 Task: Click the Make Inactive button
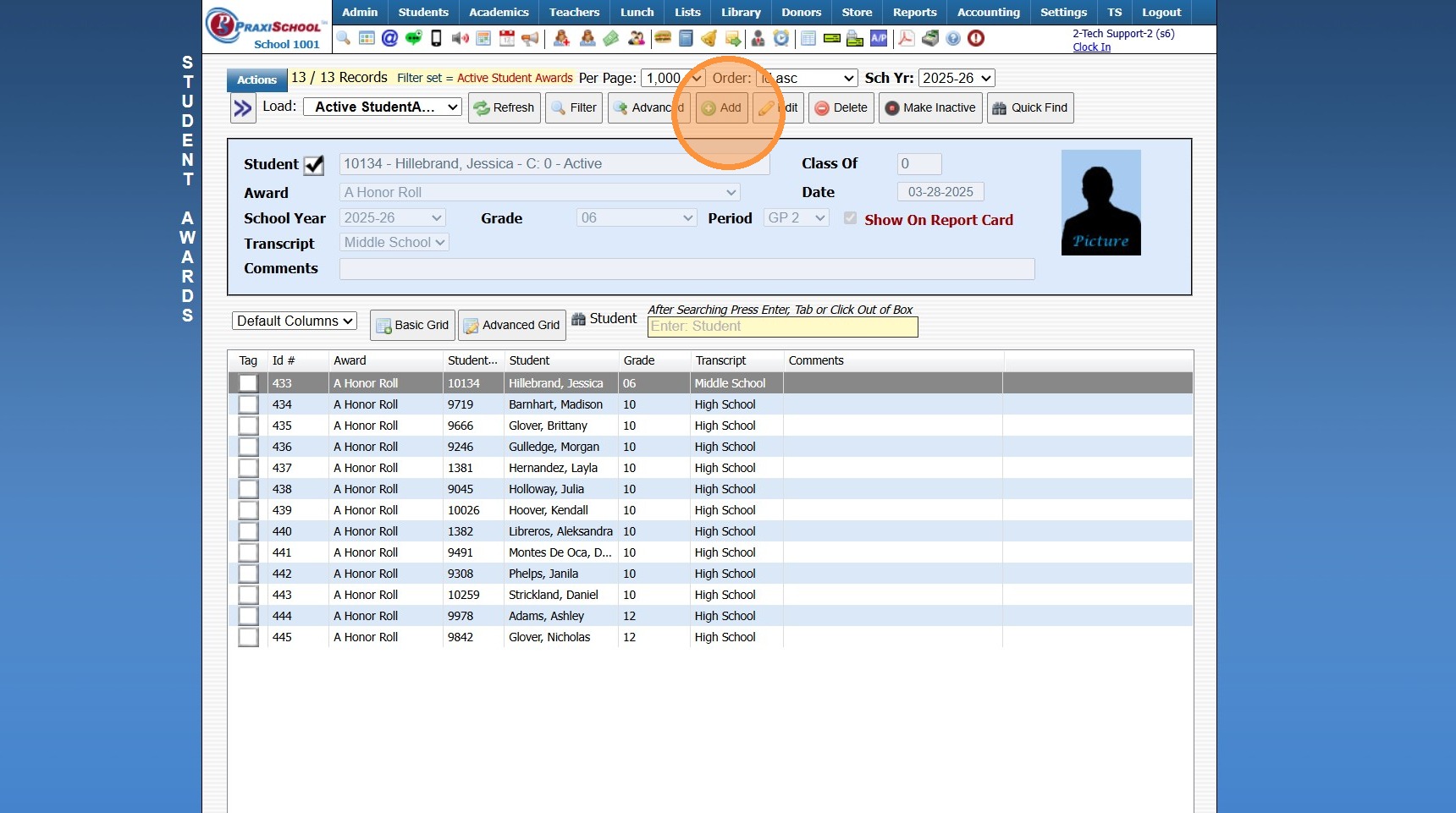pos(930,107)
